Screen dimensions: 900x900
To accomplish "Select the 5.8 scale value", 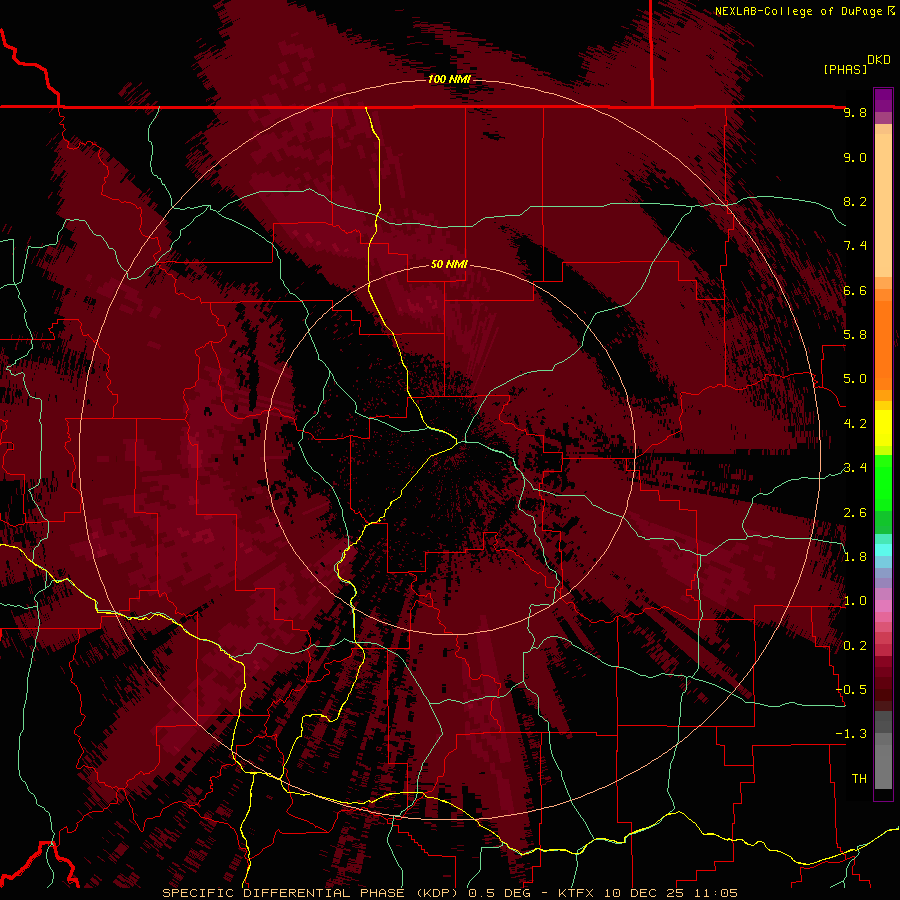I will coord(855,335).
